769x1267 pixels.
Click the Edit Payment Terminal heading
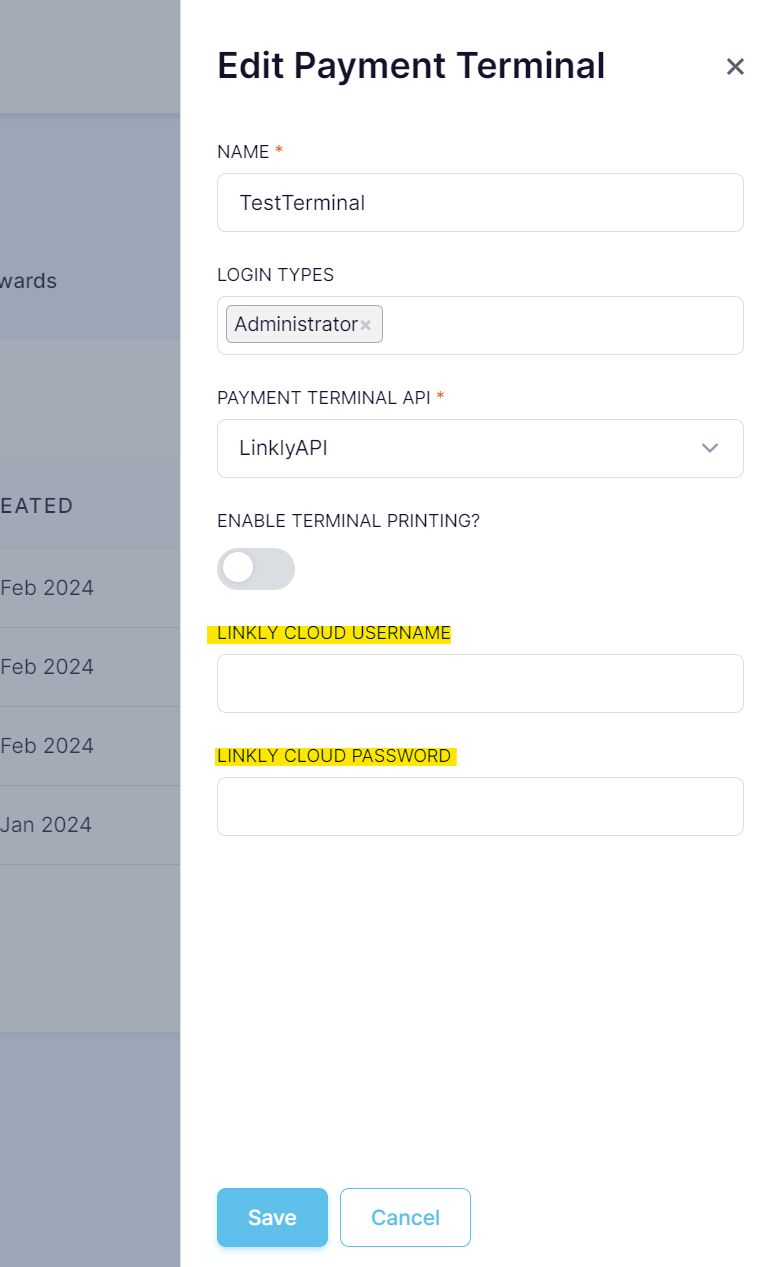(411, 66)
